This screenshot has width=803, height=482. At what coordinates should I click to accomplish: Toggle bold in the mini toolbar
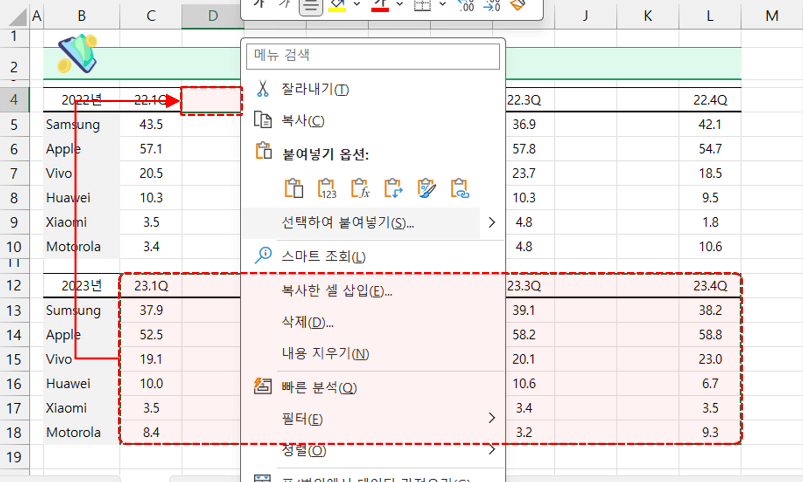tap(259, 4)
